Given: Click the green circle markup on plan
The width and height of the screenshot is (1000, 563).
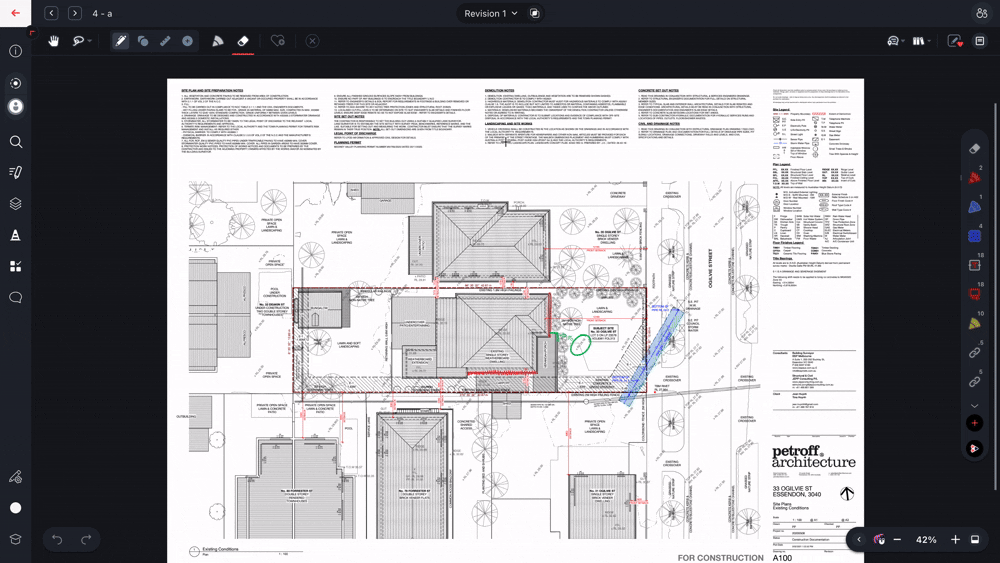Looking at the screenshot, I should (580, 345).
